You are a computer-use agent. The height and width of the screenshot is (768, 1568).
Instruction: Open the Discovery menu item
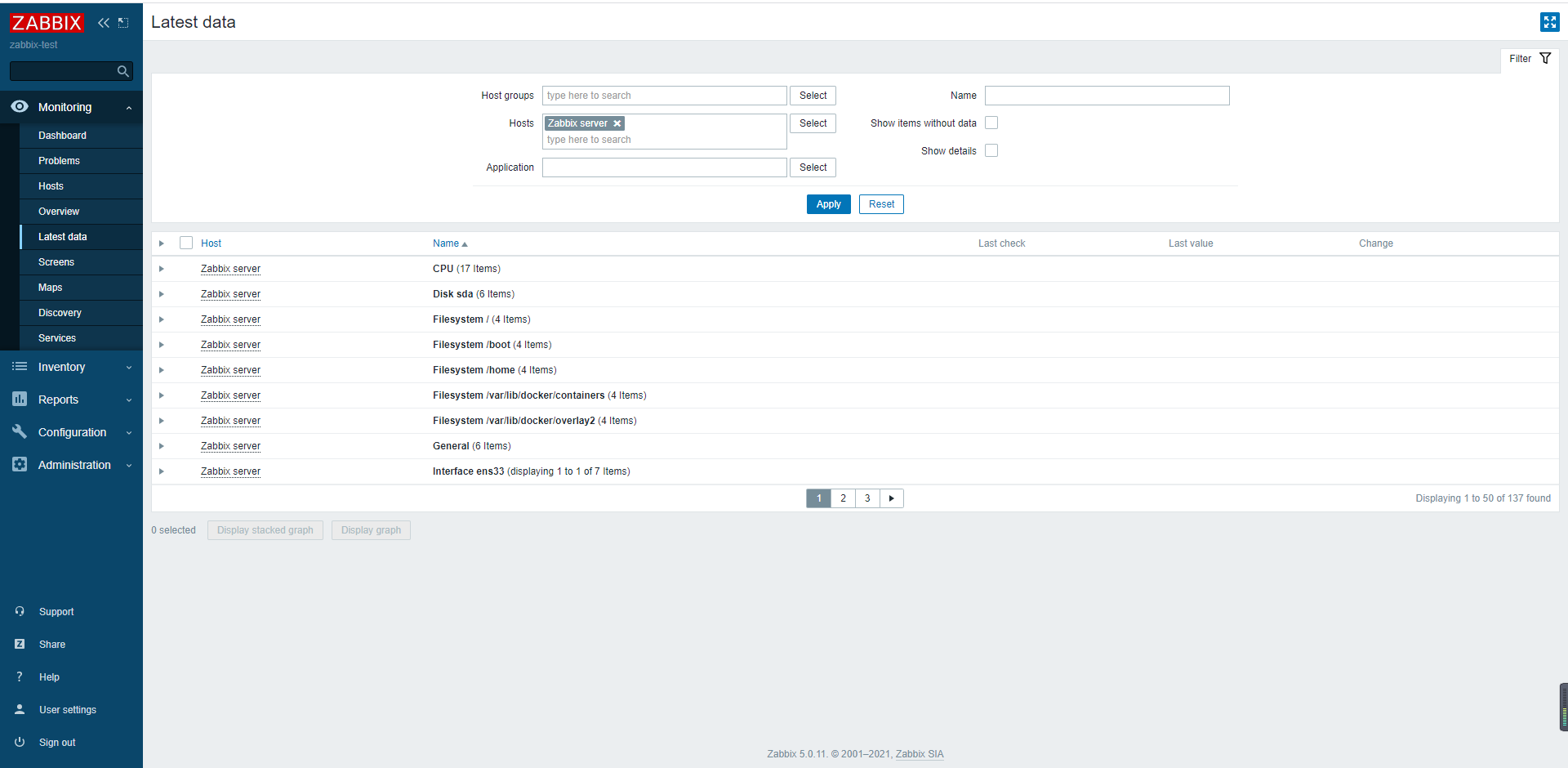pos(81,313)
